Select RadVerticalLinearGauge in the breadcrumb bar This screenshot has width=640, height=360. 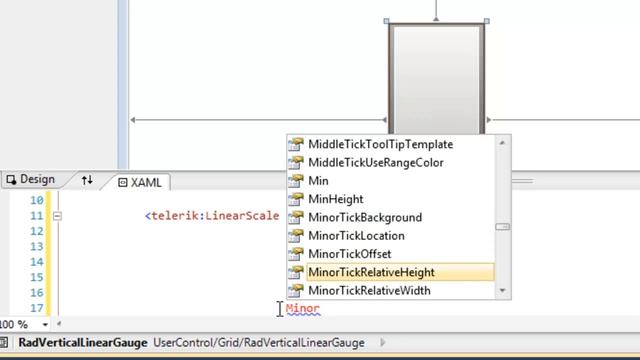pyautogui.click(x=83, y=343)
